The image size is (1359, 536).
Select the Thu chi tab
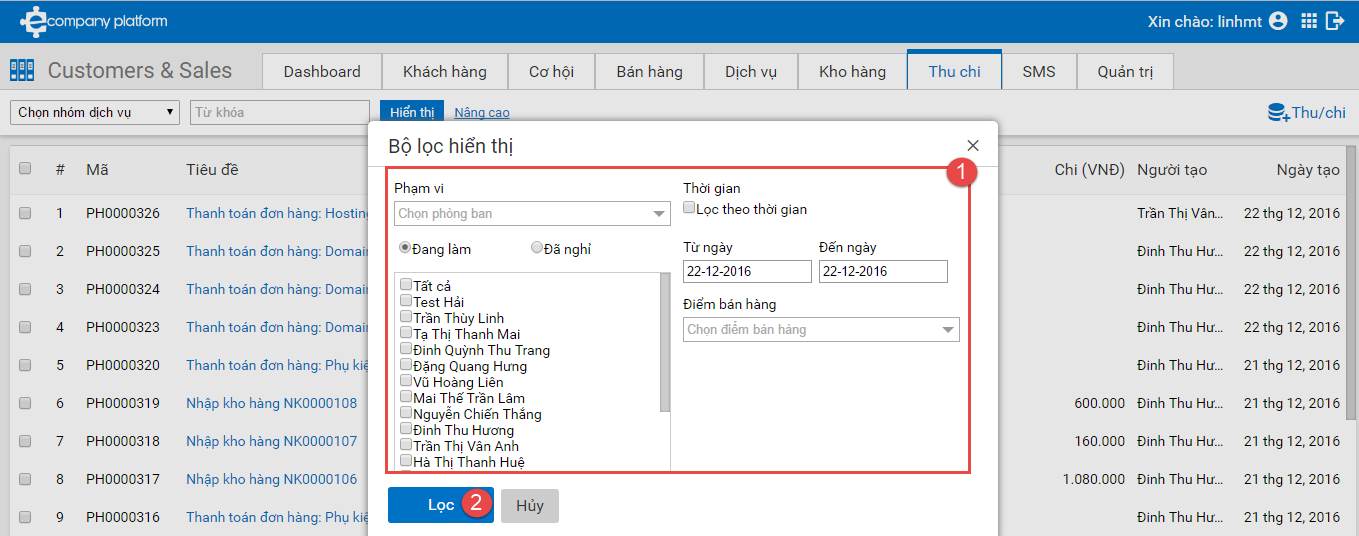point(955,71)
